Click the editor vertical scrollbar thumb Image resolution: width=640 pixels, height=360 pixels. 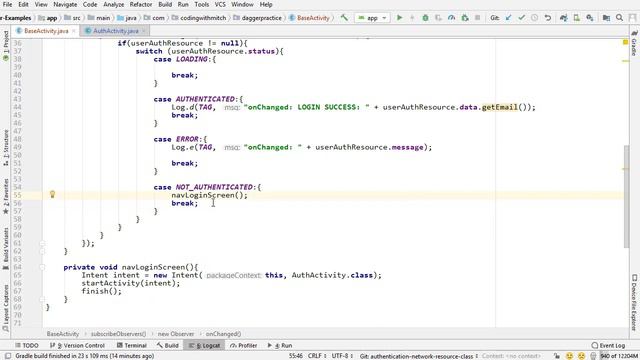tap(627, 196)
